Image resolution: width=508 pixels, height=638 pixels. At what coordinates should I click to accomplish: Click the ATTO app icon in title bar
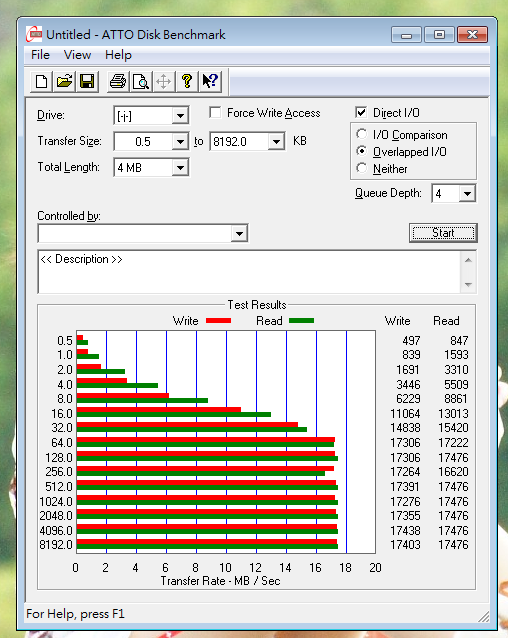pyautogui.click(x=34, y=34)
